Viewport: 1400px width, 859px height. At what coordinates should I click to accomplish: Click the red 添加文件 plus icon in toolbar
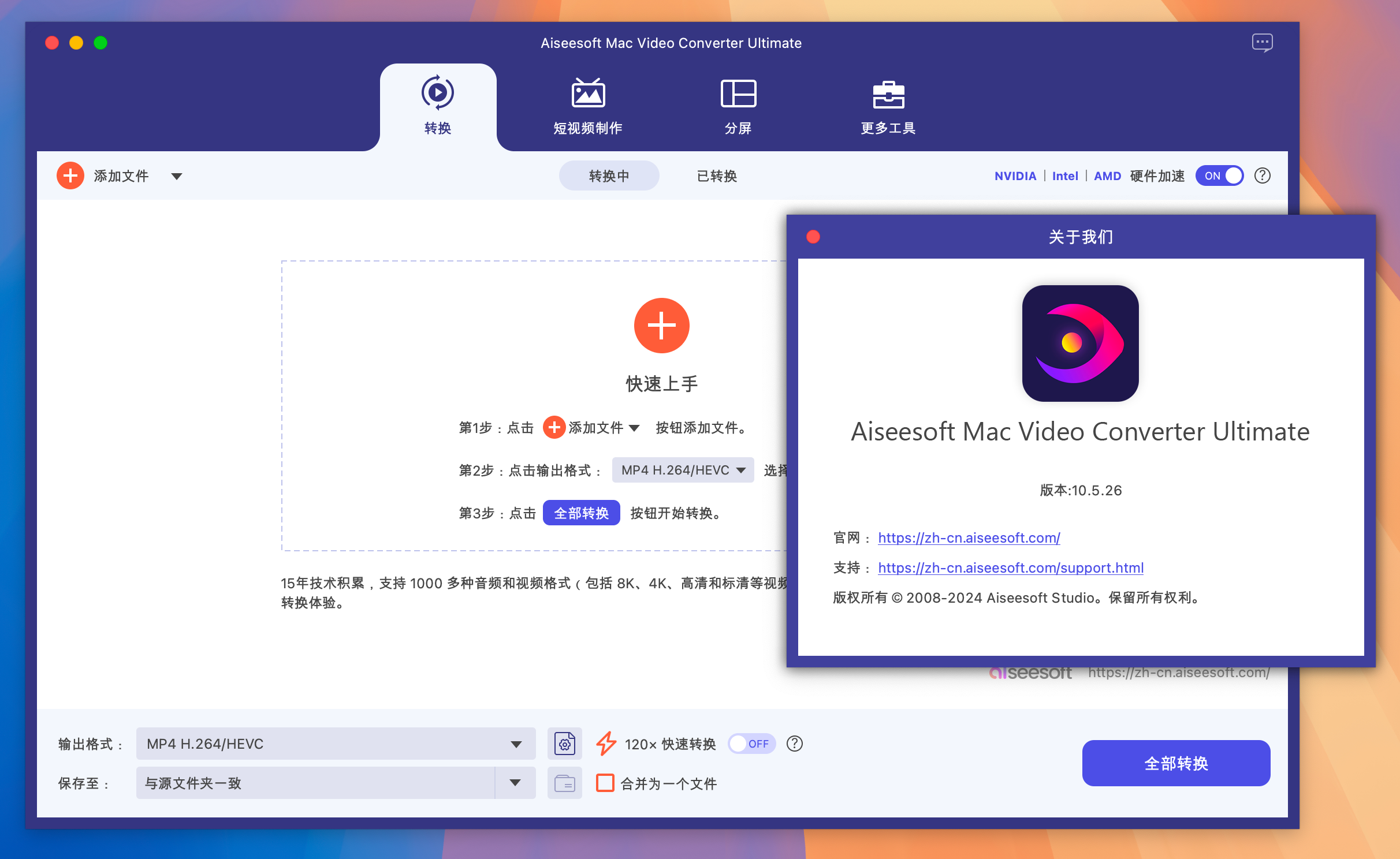coord(70,175)
